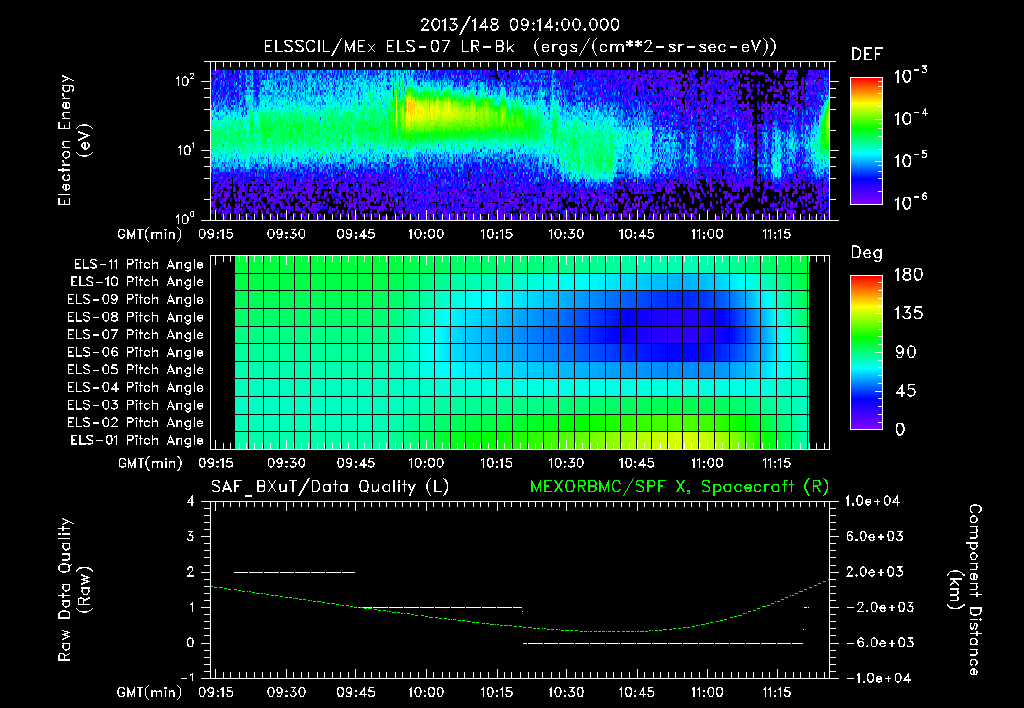Select the ELS-01 Pitch Angle row label

point(137,440)
